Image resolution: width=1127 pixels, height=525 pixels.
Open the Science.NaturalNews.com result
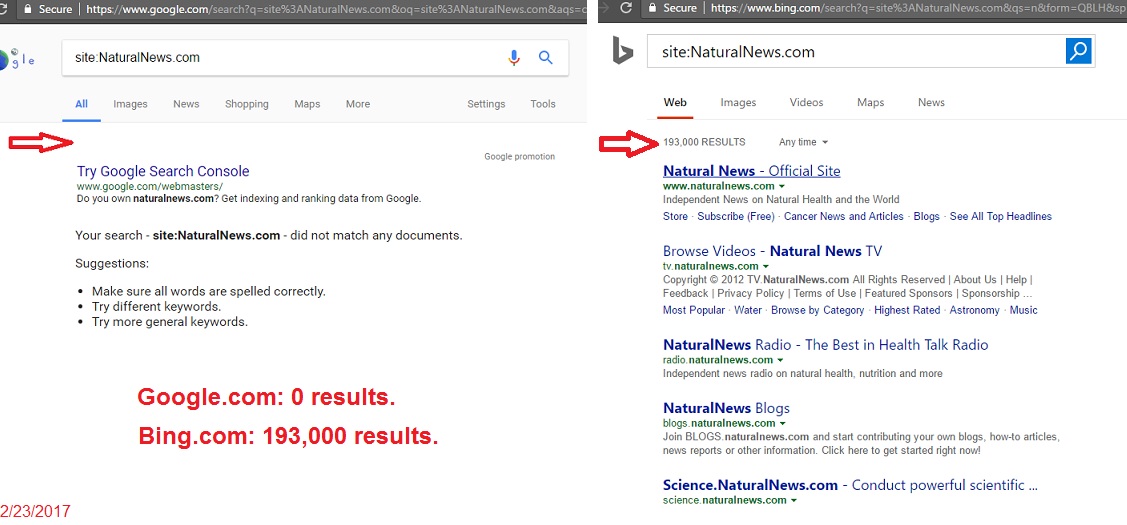850,485
